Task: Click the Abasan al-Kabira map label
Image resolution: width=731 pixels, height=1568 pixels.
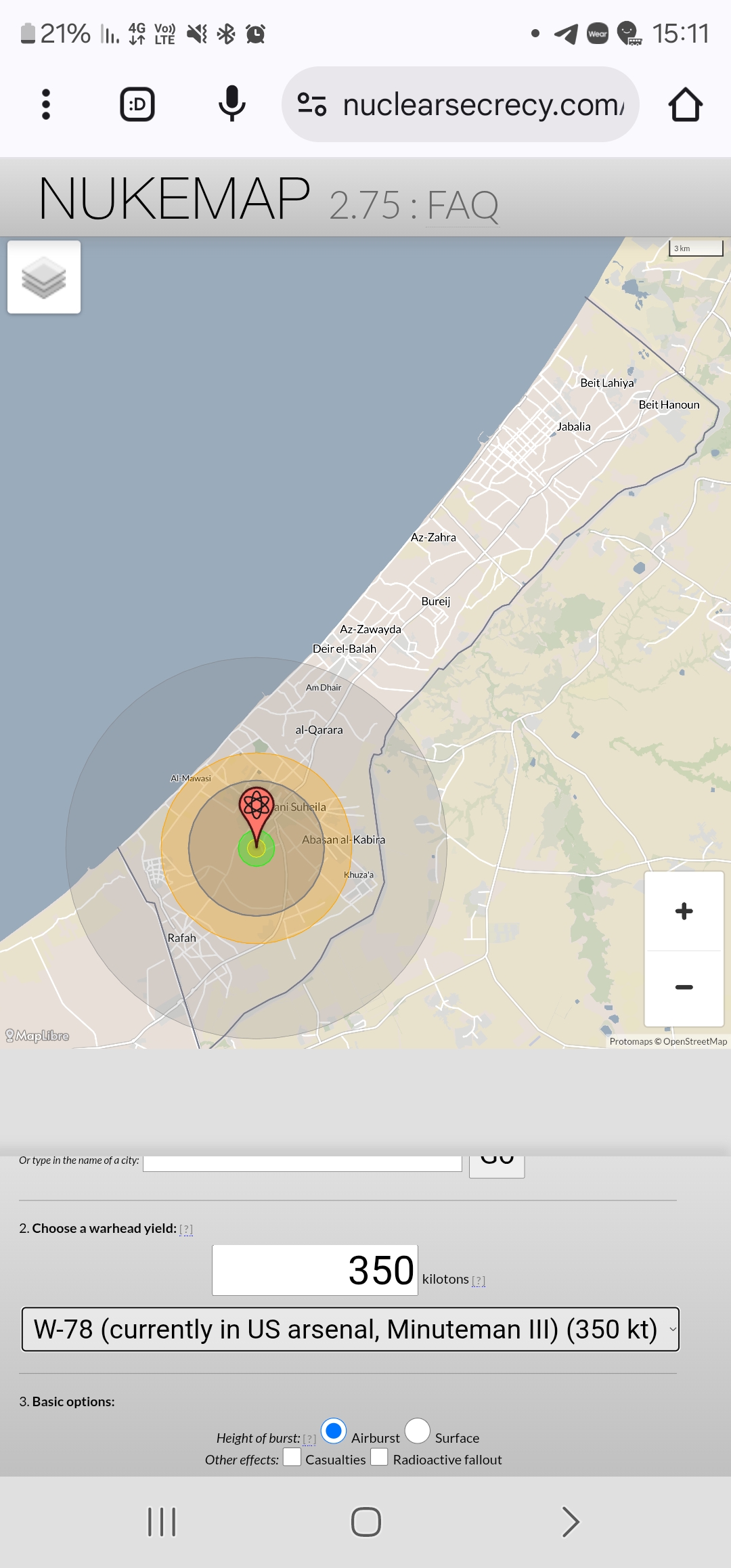Action: 344,840
